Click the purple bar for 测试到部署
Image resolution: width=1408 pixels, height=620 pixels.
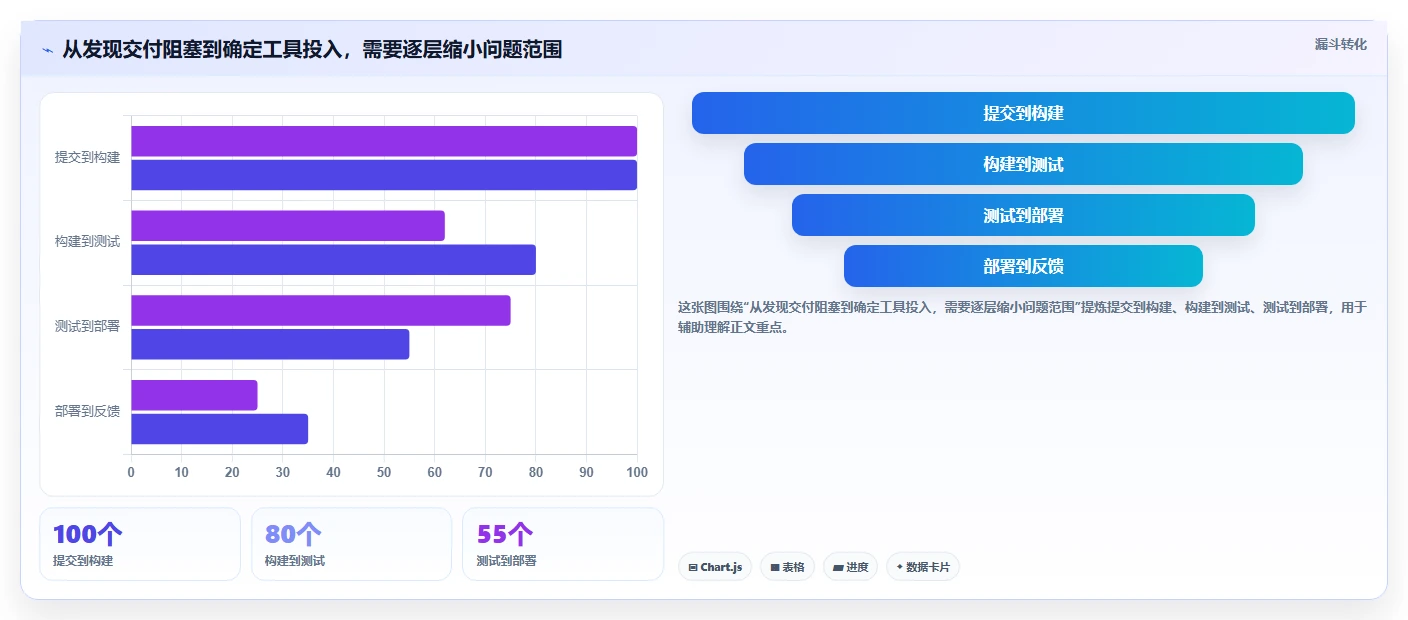(321, 310)
